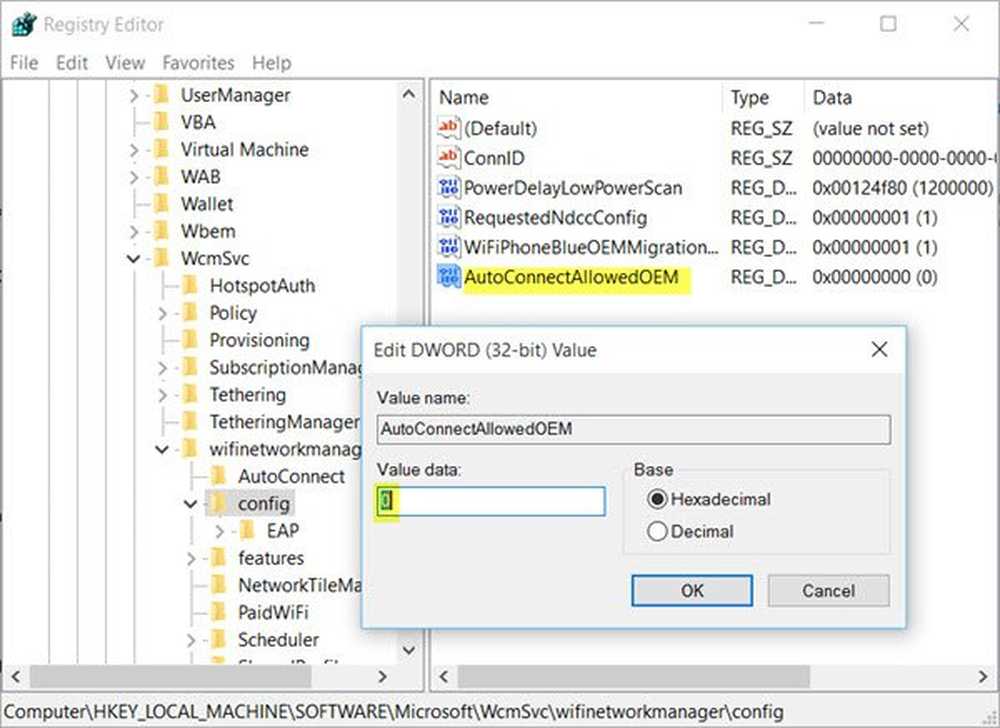Click the 0x00124f80 (1200000) data value
This screenshot has width=1000, height=728.
point(902,187)
